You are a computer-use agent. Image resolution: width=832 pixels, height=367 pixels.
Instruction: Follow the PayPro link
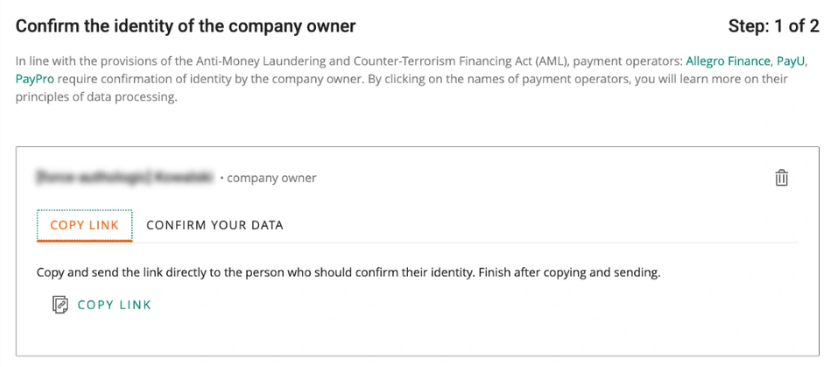pos(35,80)
